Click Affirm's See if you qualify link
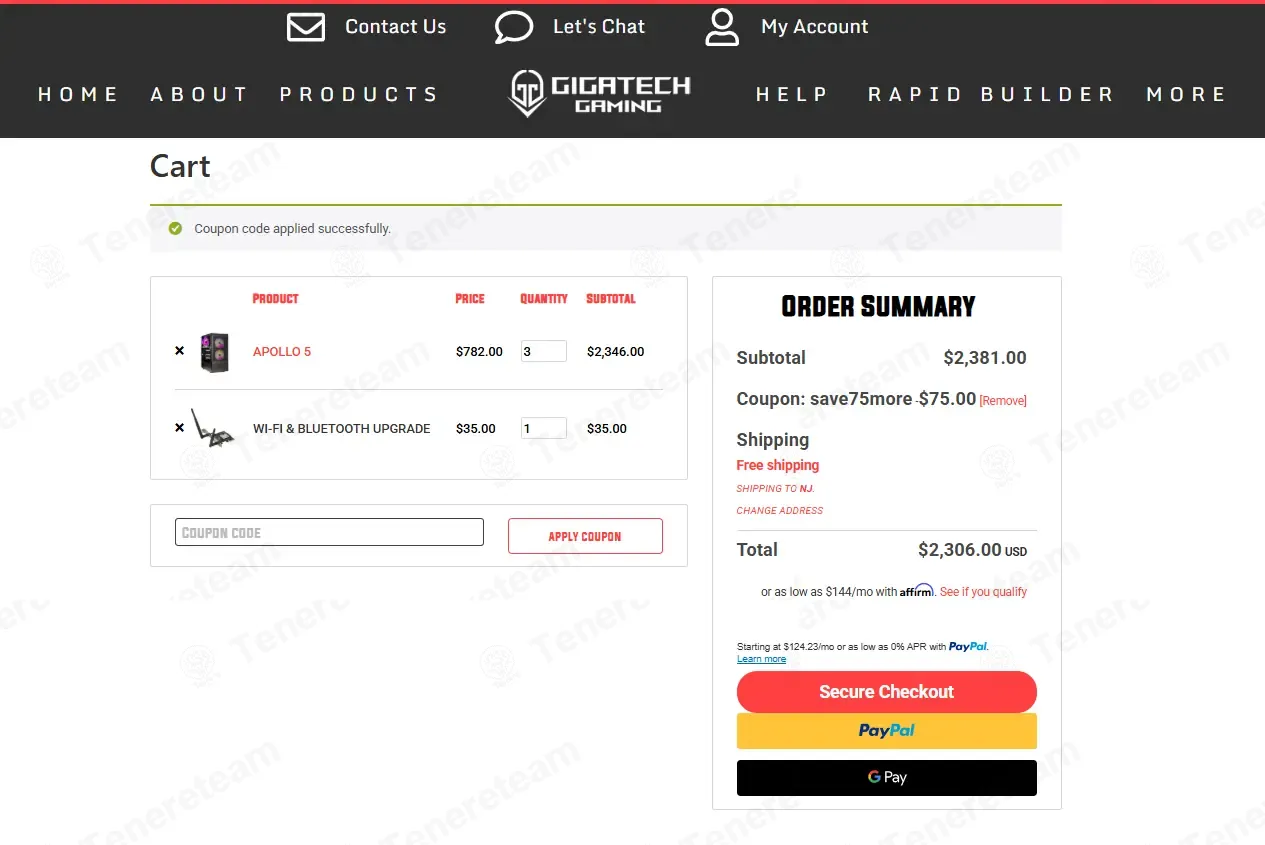The height and width of the screenshot is (845, 1265). [x=983, y=592]
